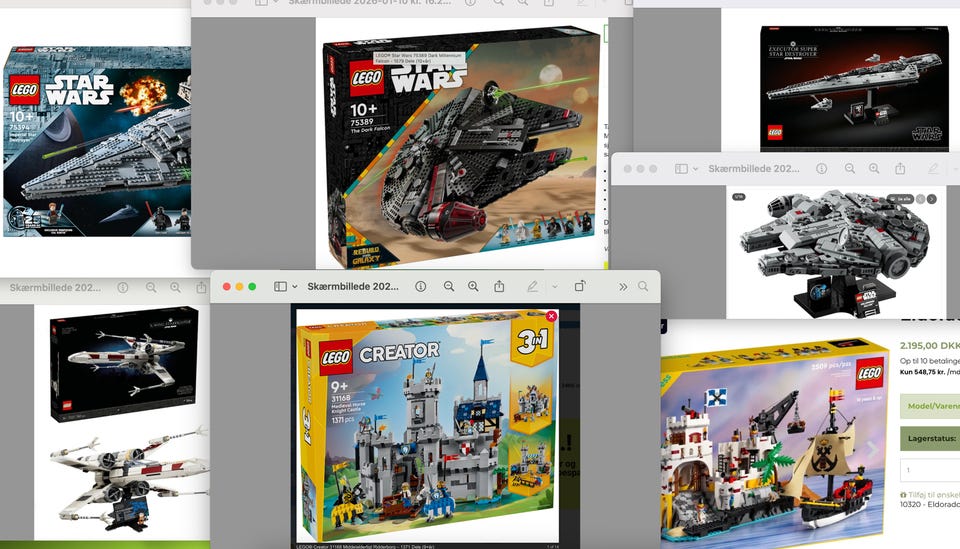Rotate the castle image with toolbar rotate icon

coord(580,286)
